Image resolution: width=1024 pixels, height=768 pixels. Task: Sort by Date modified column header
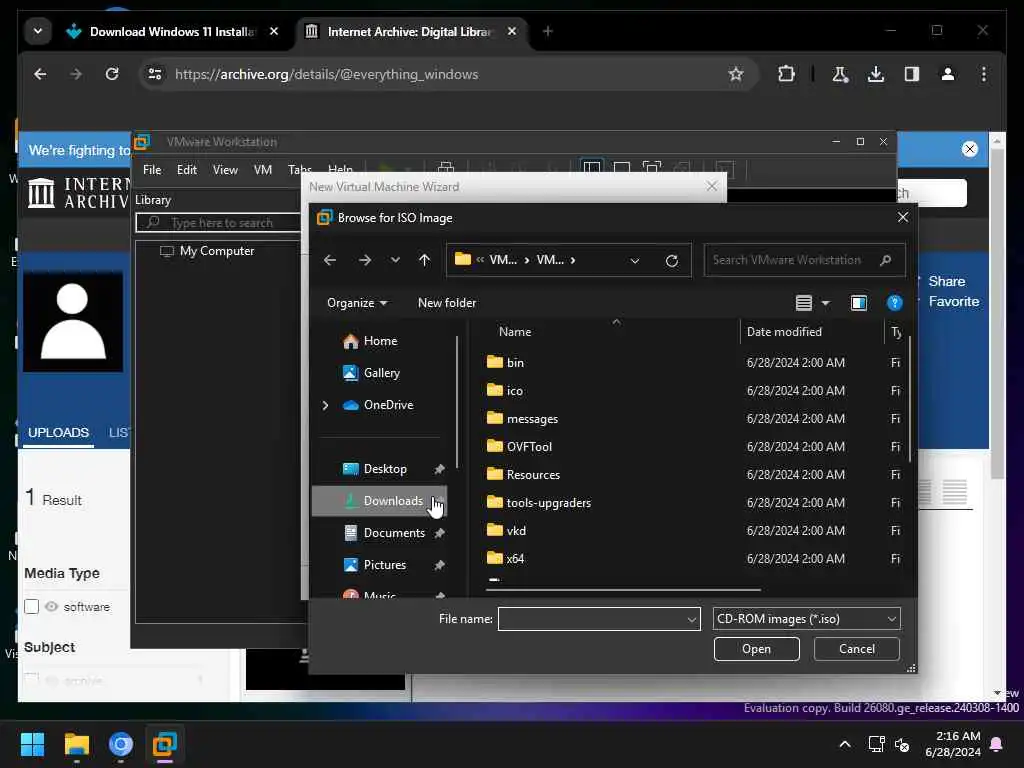pyautogui.click(x=784, y=332)
